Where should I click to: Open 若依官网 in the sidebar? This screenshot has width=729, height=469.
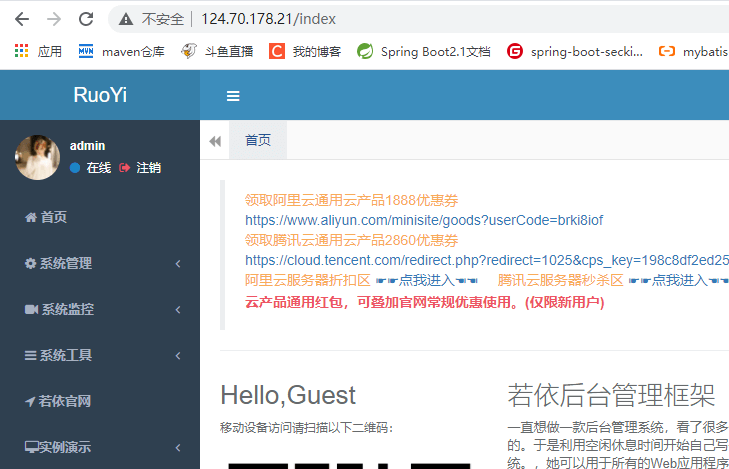click(100, 401)
